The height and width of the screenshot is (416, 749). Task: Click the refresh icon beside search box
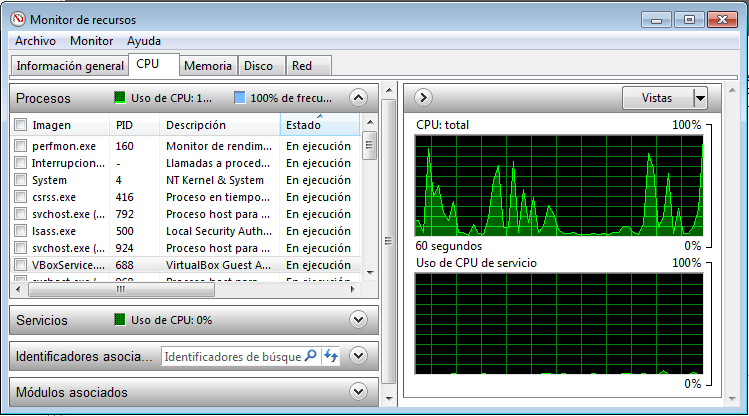tap(331, 356)
